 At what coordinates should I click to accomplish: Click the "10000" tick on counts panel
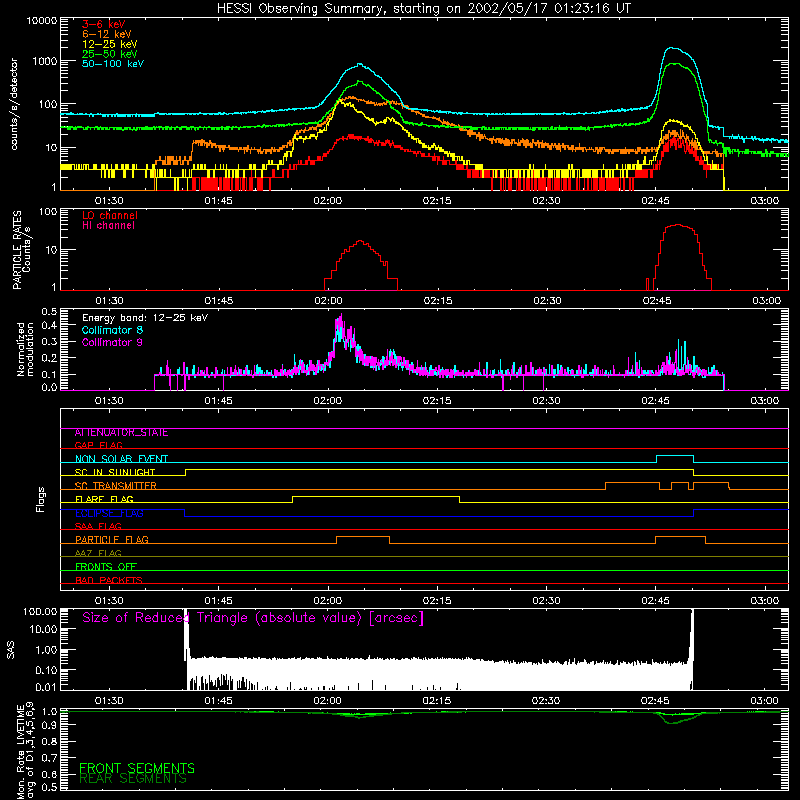click(x=42, y=21)
